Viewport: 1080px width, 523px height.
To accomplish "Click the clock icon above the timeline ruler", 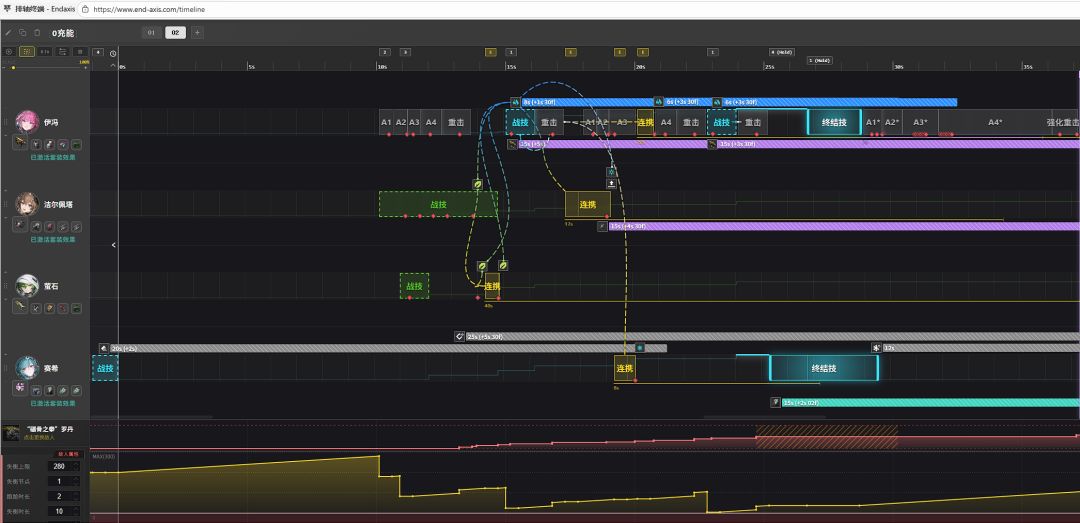I will [x=113, y=53].
